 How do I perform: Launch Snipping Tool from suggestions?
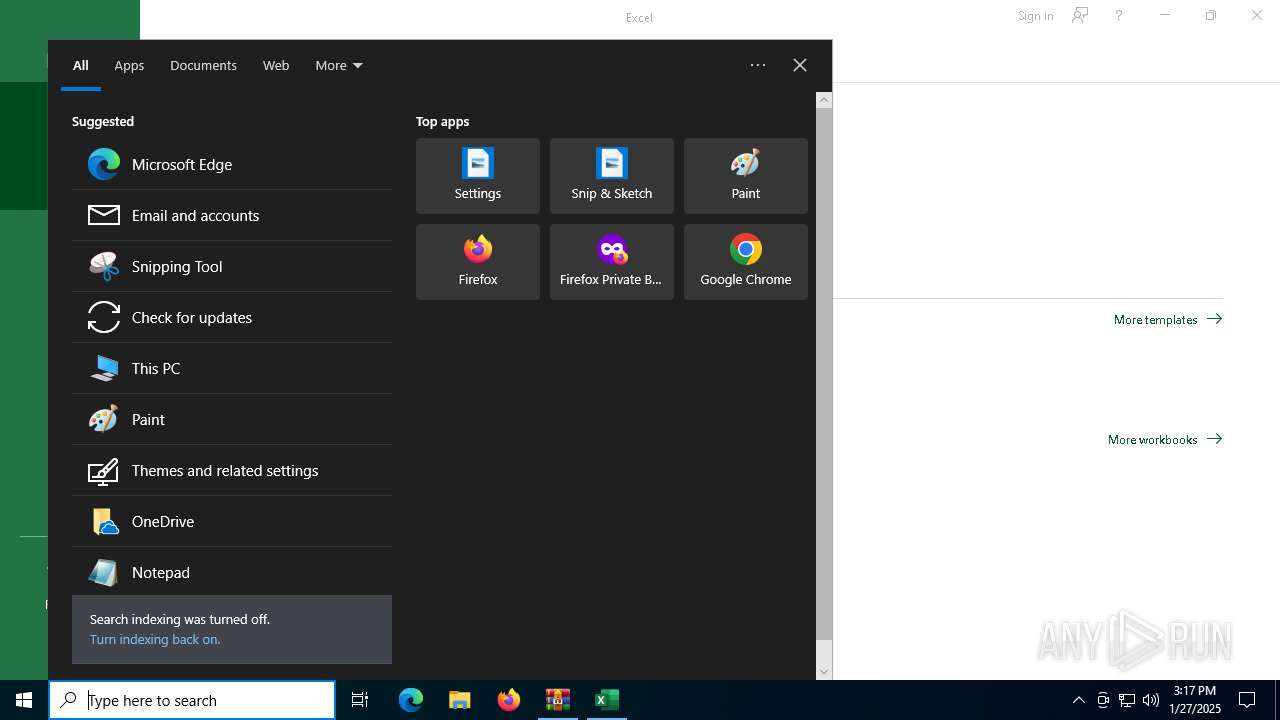232,266
